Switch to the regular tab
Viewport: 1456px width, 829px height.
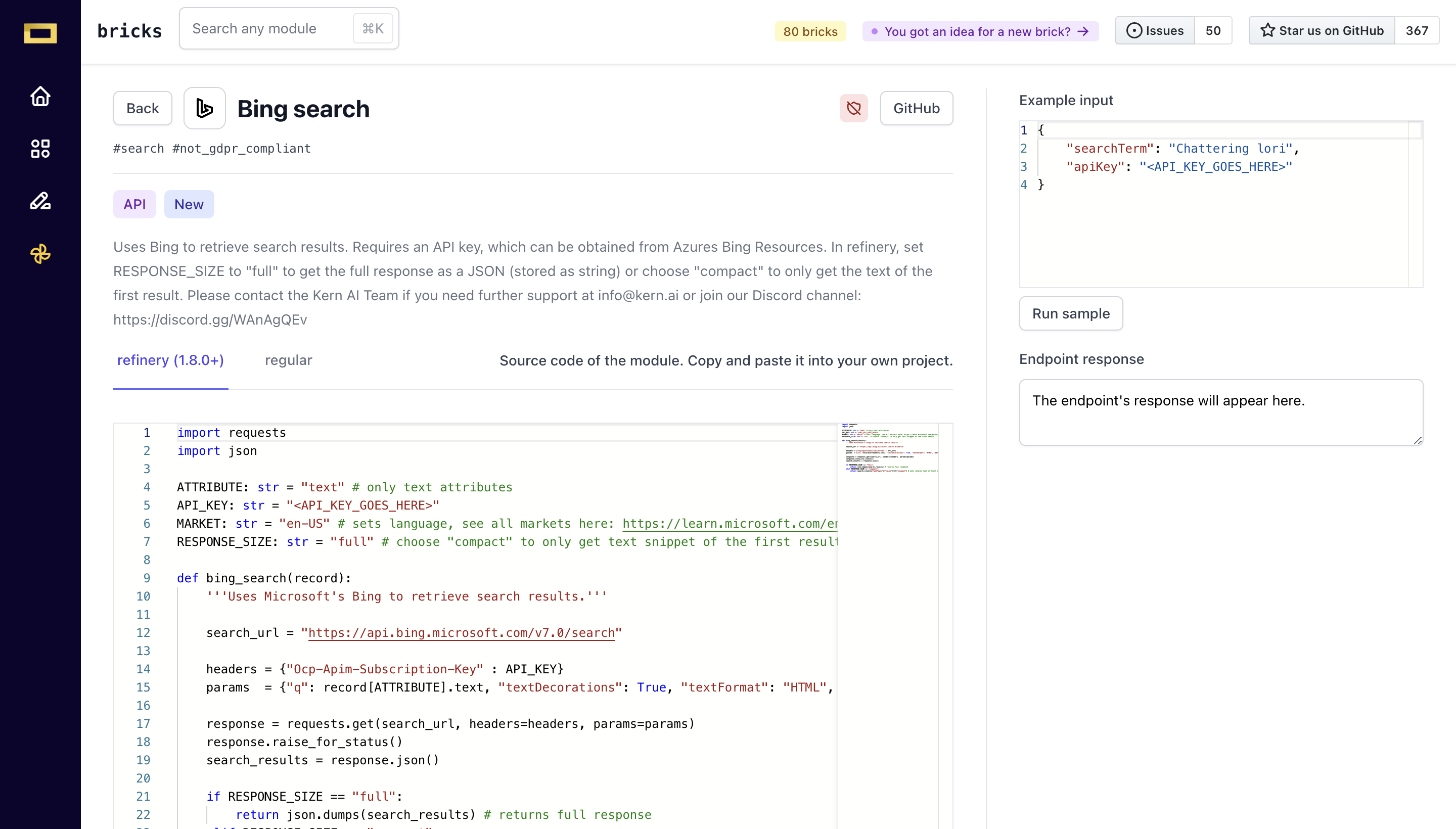coord(288,360)
